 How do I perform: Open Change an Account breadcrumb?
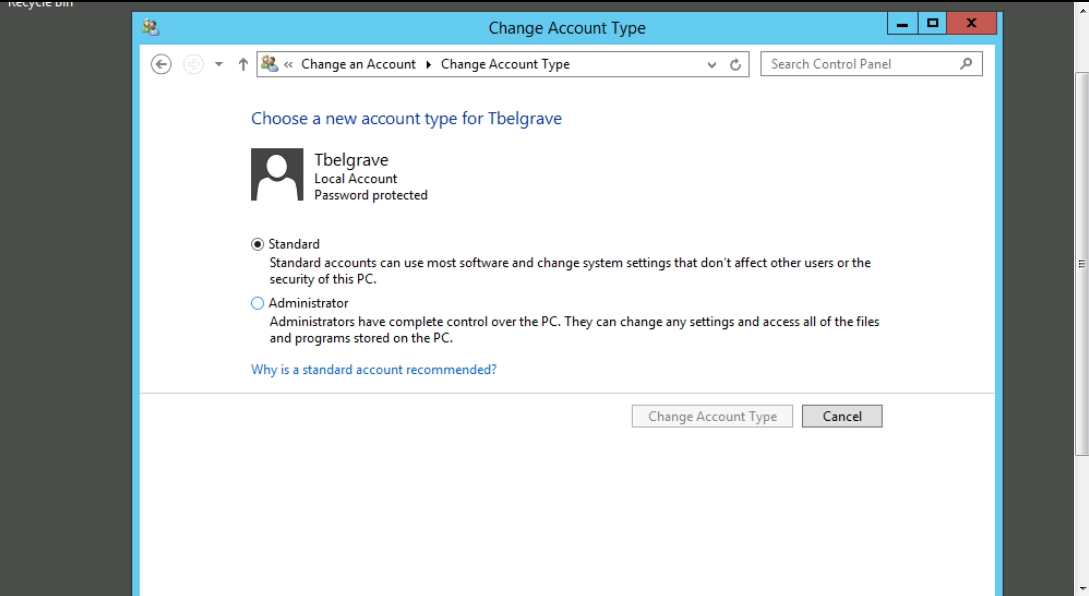pos(358,64)
